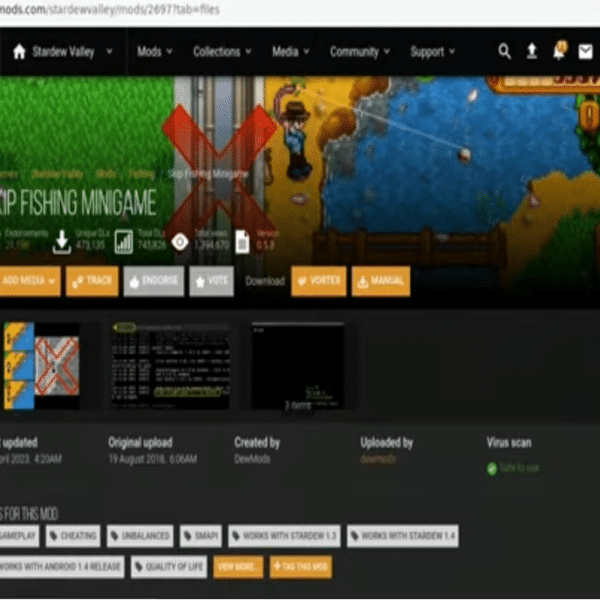Click the upload arrow icon in header
The image size is (600, 600).
tap(532, 51)
